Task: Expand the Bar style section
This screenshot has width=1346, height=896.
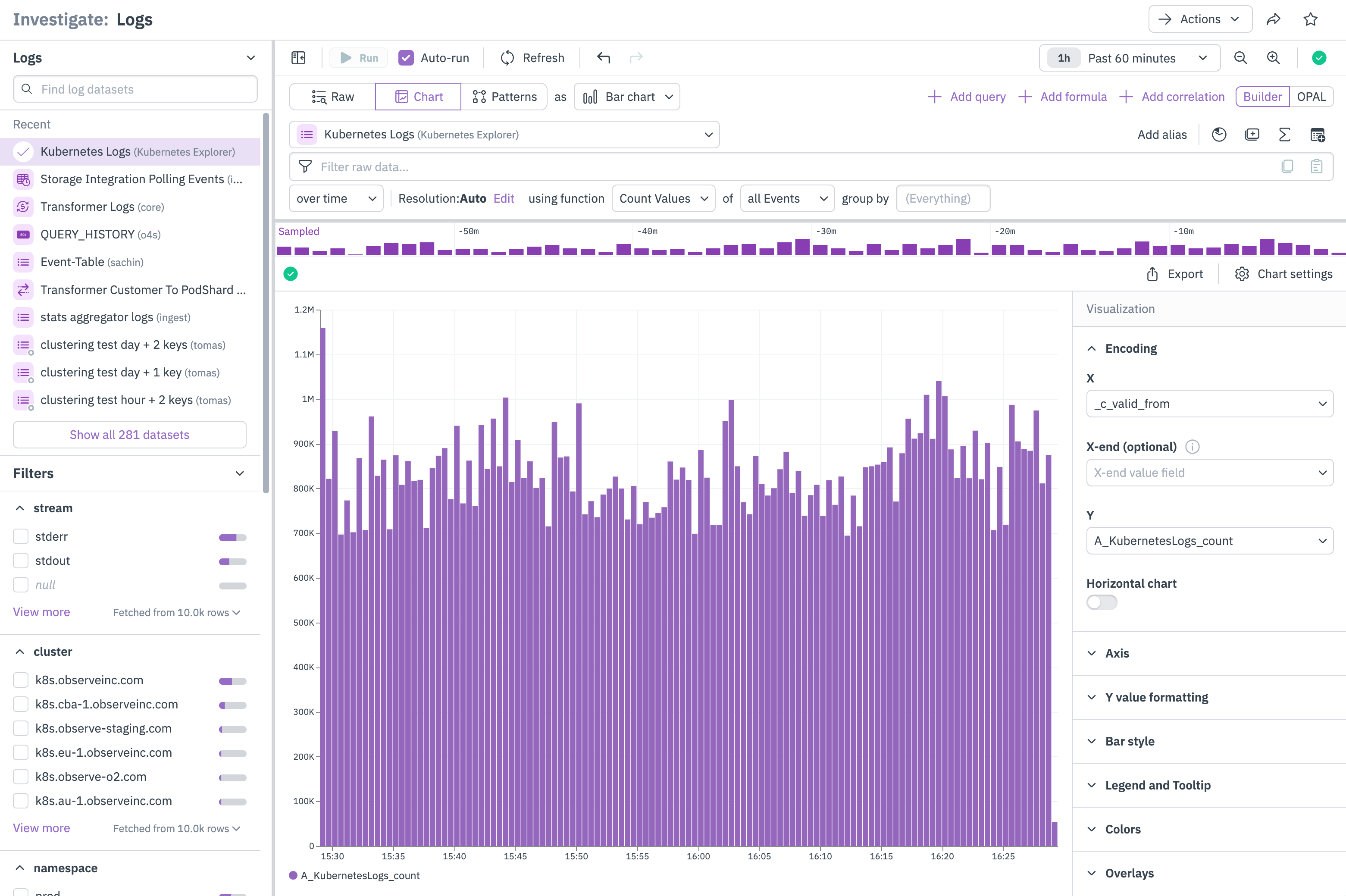Action: [x=1129, y=741]
